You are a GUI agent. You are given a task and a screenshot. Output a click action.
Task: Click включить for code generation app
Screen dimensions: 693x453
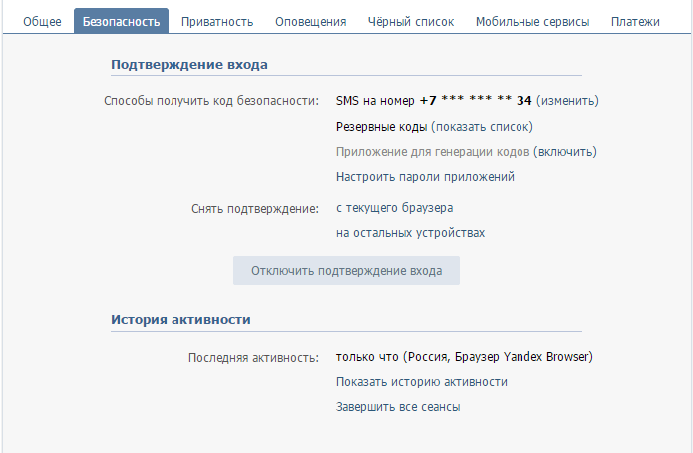click(x=565, y=152)
